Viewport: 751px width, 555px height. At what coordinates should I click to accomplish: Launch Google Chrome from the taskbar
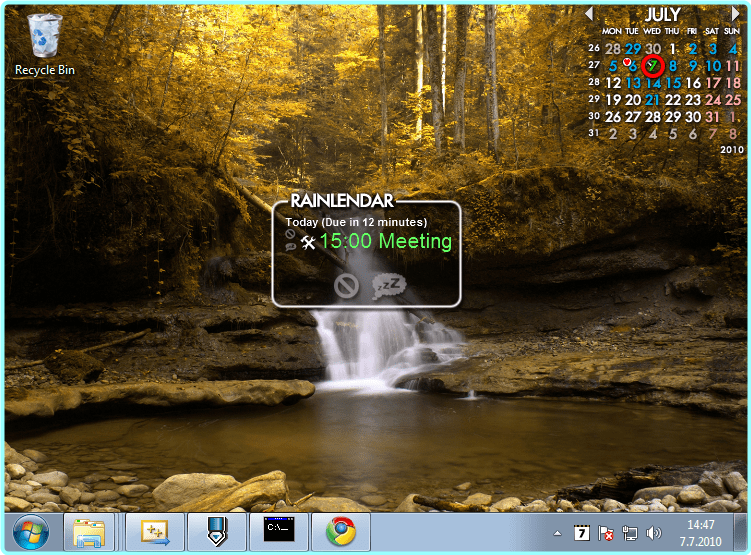point(340,532)
